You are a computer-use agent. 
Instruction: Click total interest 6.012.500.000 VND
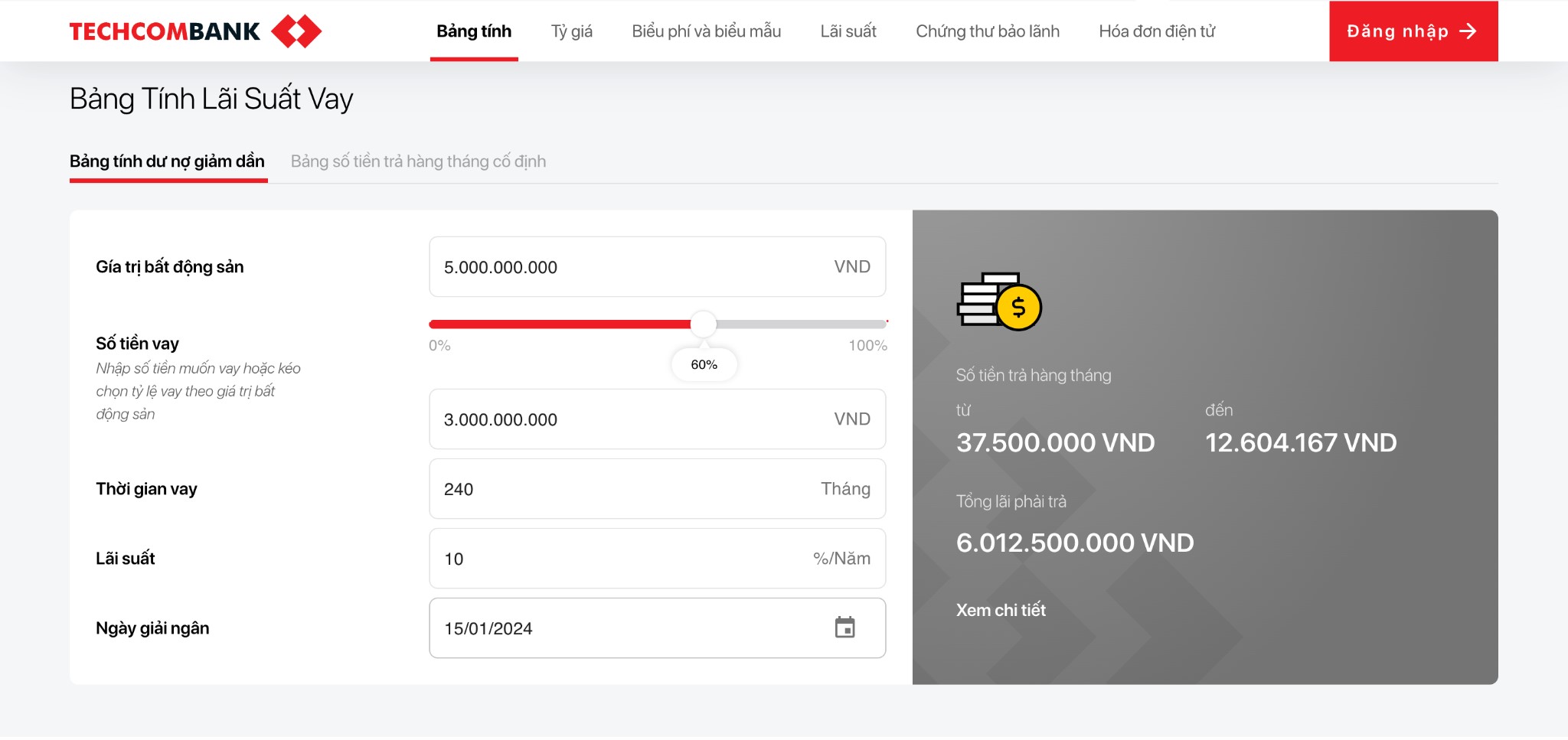1075,543
